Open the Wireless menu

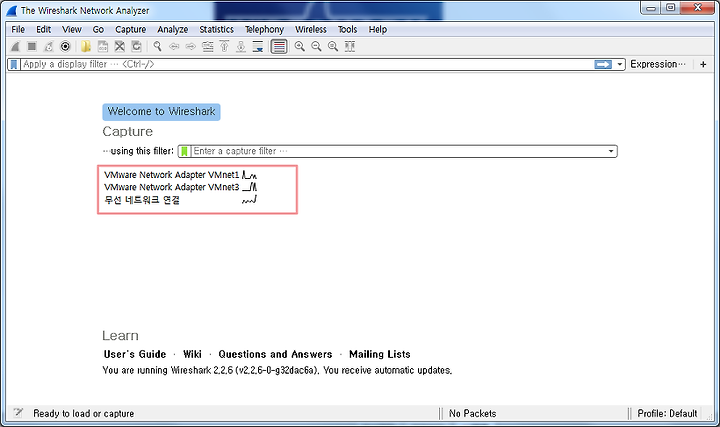click(x=311, y=29)
